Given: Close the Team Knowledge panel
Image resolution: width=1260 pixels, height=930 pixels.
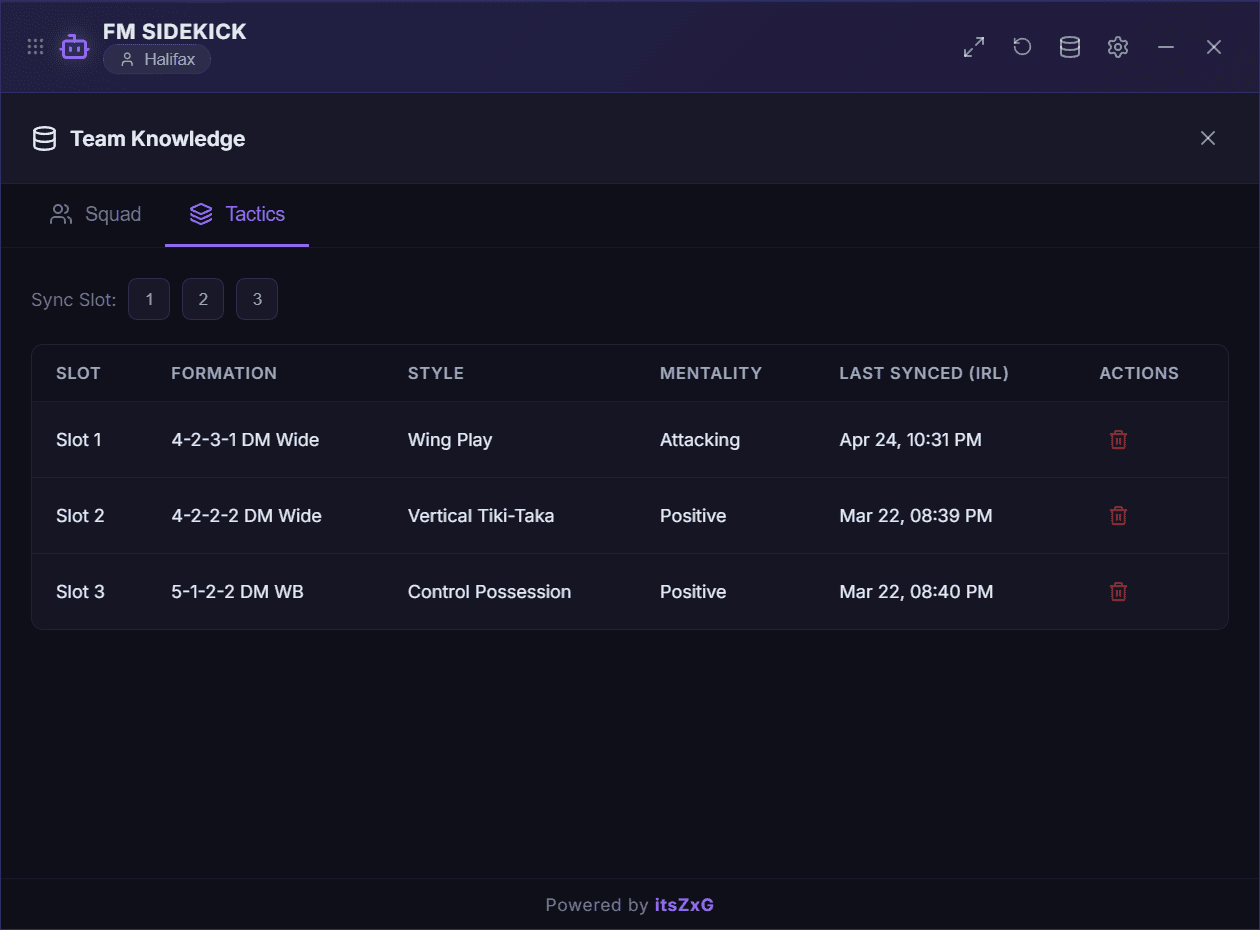Looking at the screenshot, I should coord(1208,138).
